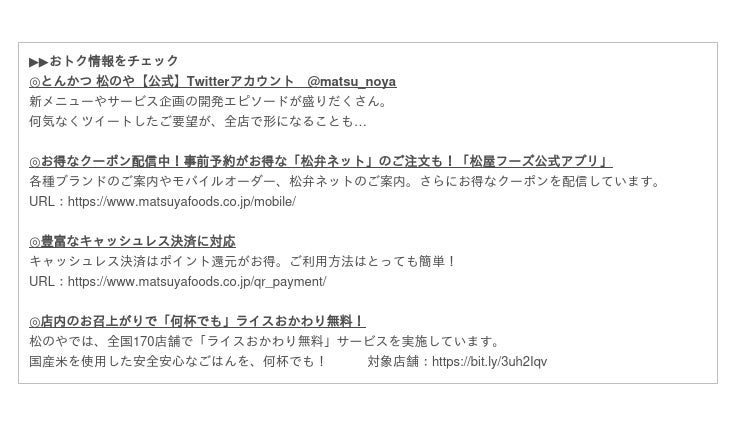Click the 各種ブランドのご案内 description text

coord(345,181)
